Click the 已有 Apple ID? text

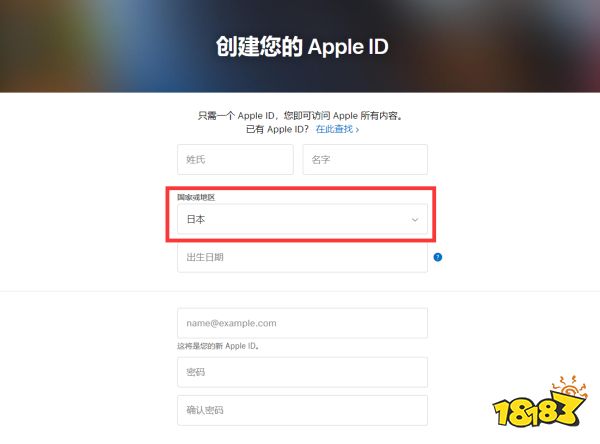(x=277, y=129)
